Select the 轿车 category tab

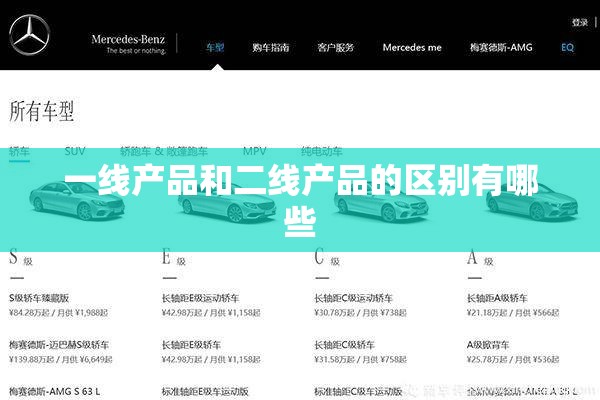pyautogui.click(x=19, y=152)
